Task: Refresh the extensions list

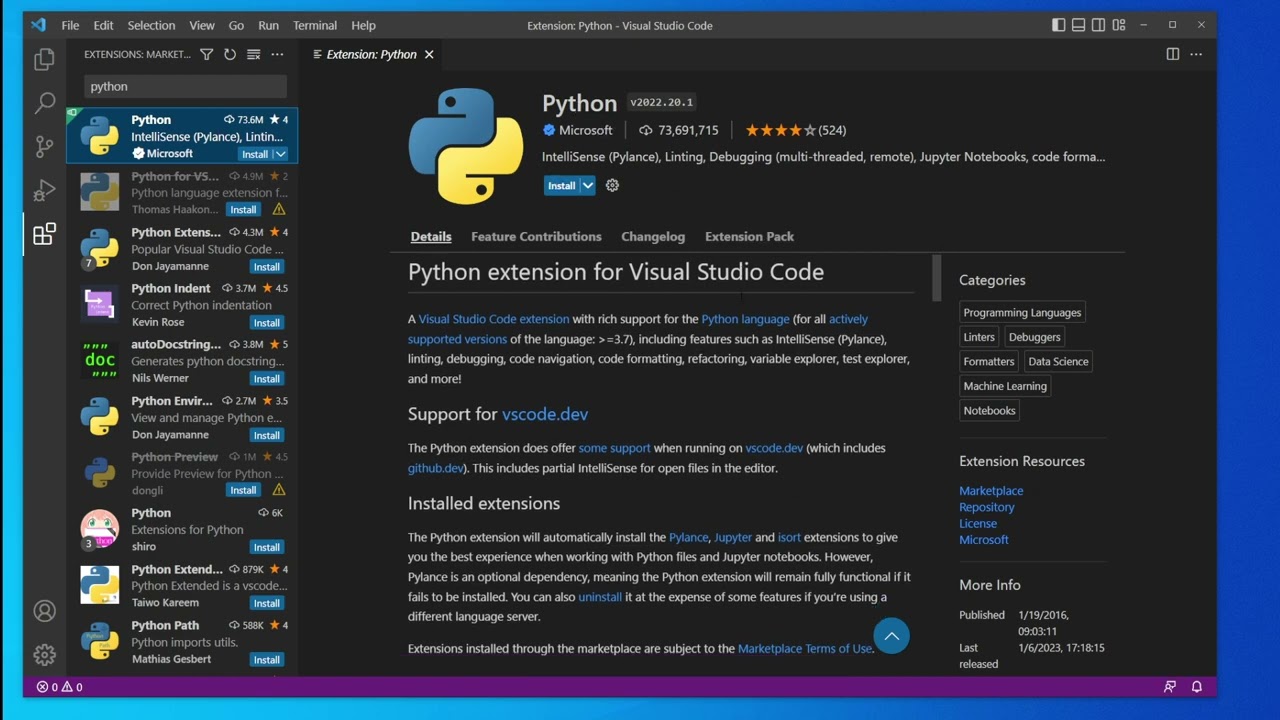Action: point(230,54)
